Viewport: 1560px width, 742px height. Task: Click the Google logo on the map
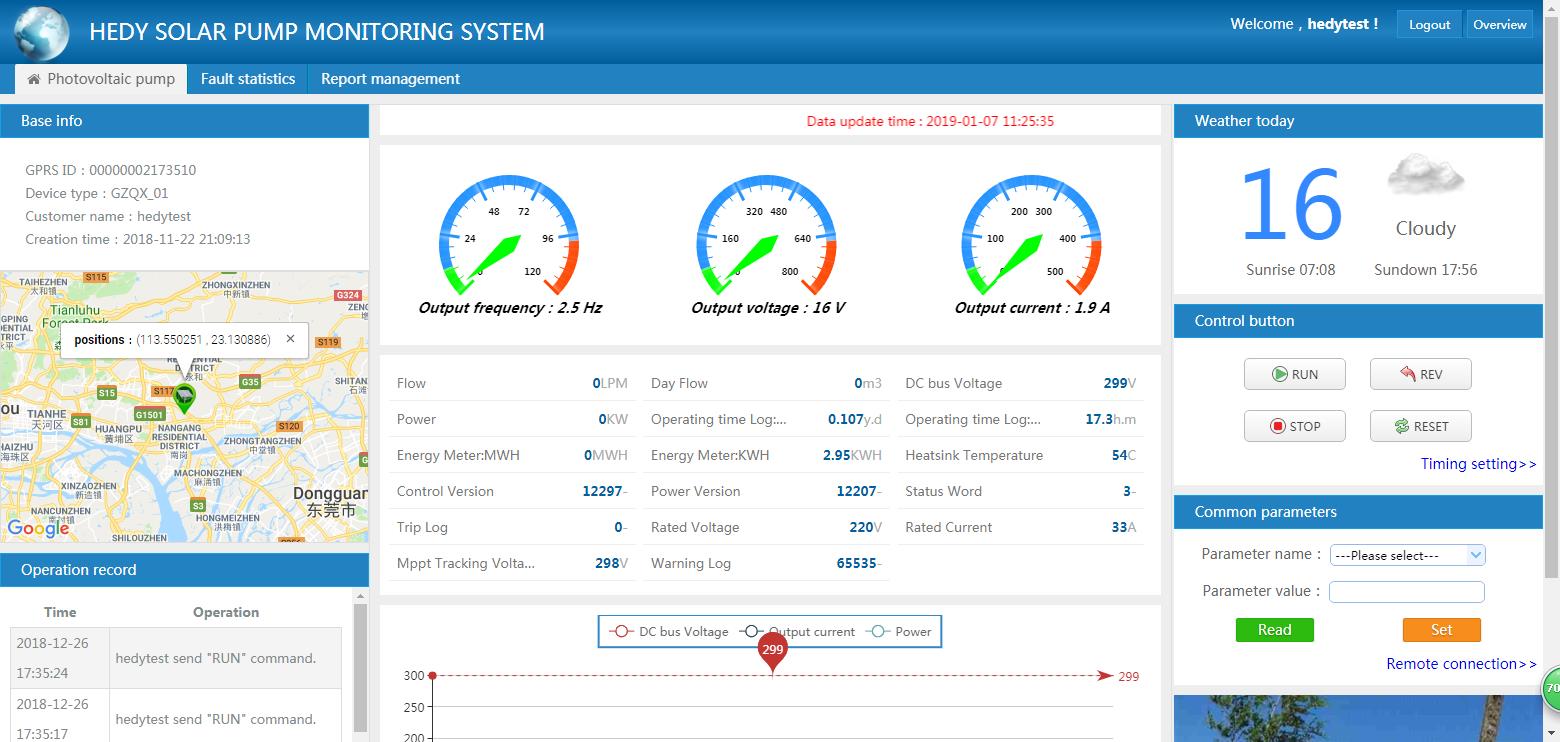[38, 527]
